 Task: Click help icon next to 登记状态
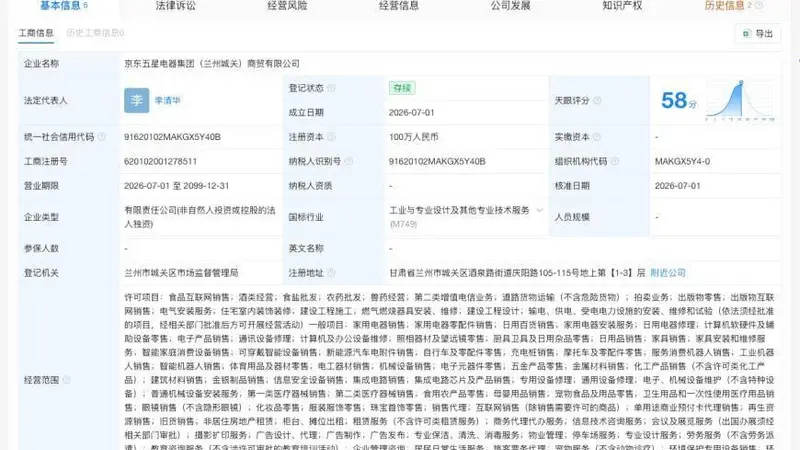pos(331,88)
